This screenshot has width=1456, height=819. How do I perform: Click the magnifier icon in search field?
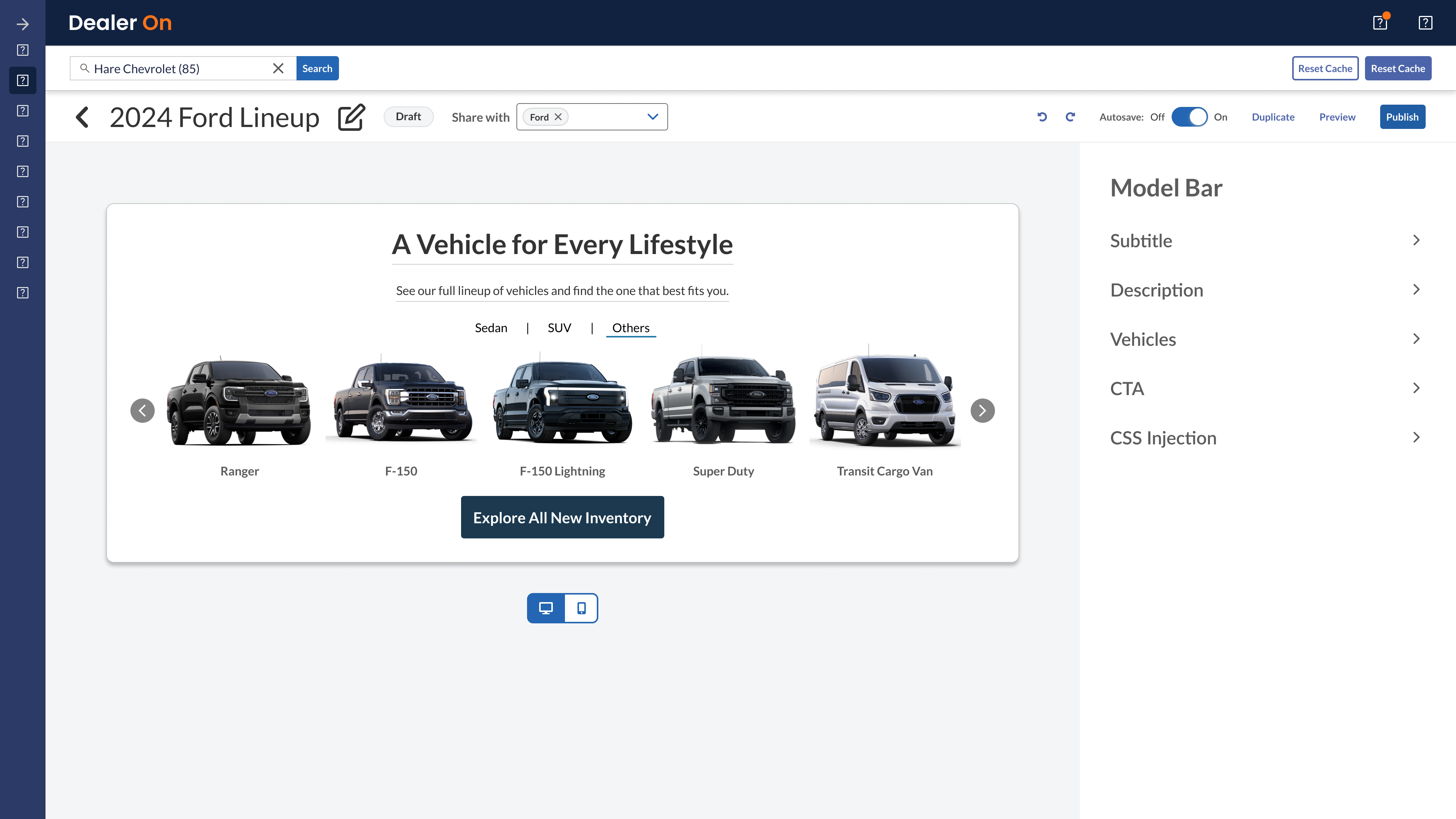[x=85, y=68]
